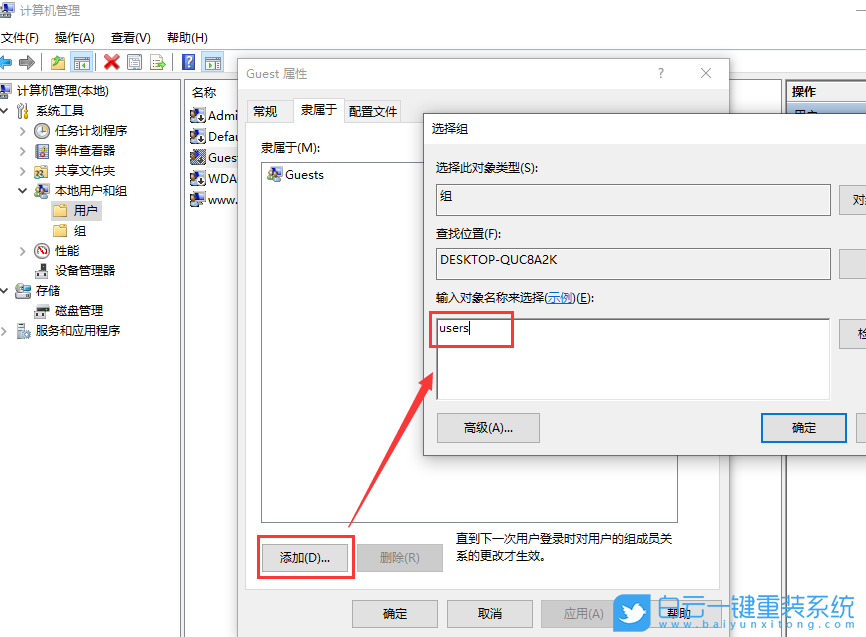The width and height of the screenshot is (866, 637).
Task: Toggle the show action pane toolbar icon
Action: [211, 62]
